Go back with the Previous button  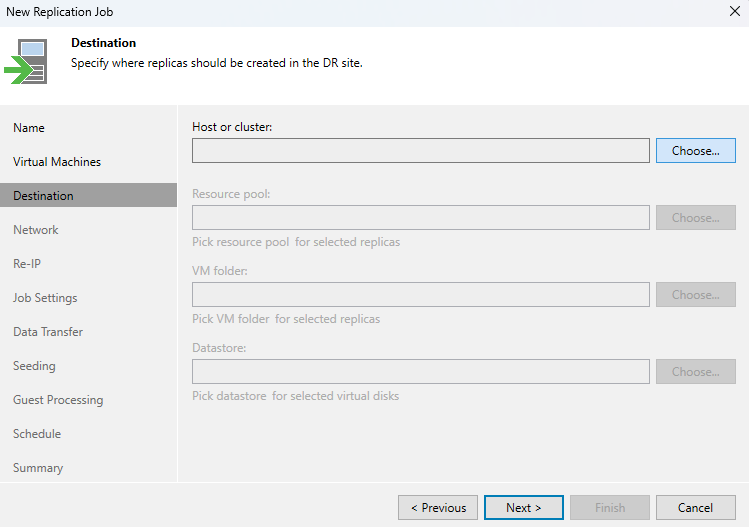coord(438,507)
